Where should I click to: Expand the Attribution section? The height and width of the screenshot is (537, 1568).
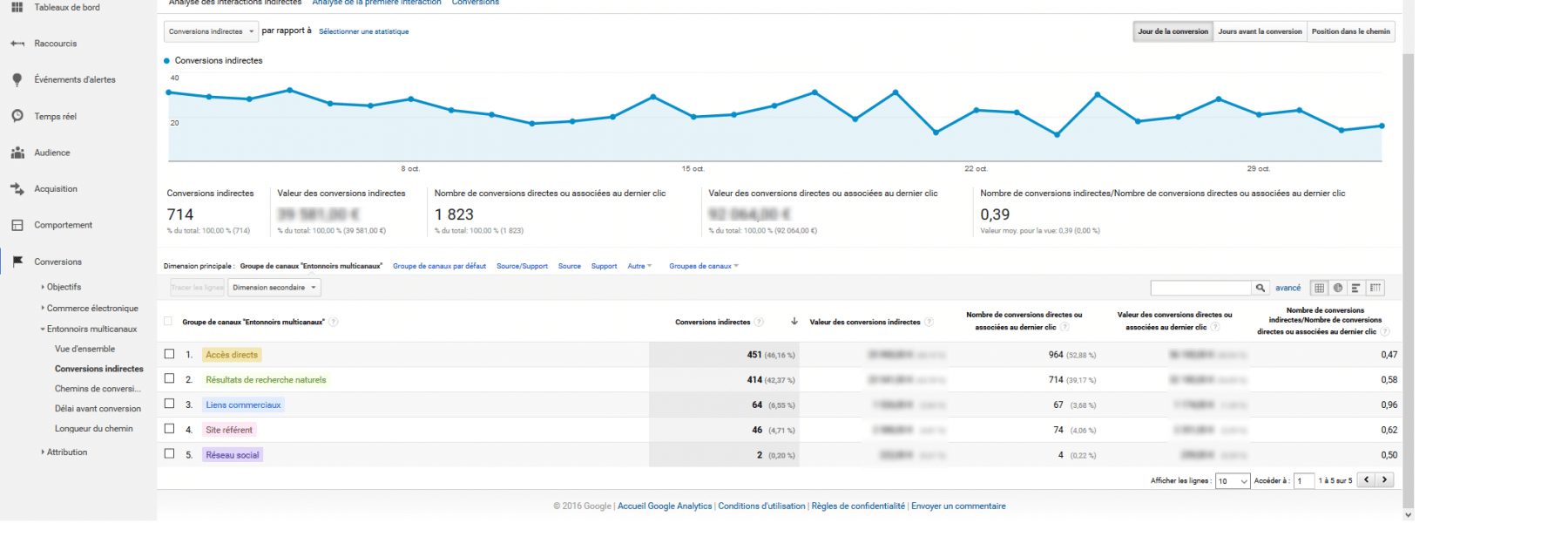(x=64, y=452)
